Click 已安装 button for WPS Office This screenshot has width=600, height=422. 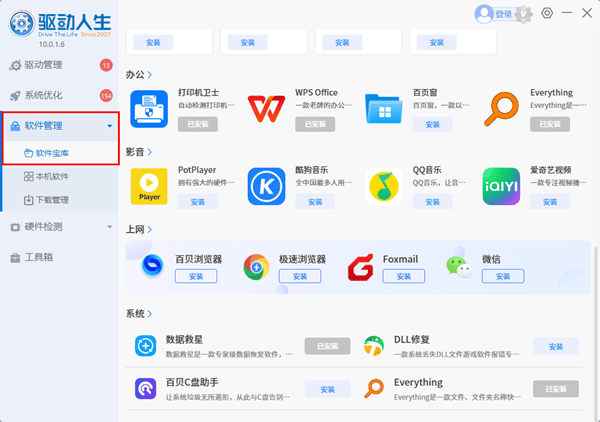tap(315, 124)
